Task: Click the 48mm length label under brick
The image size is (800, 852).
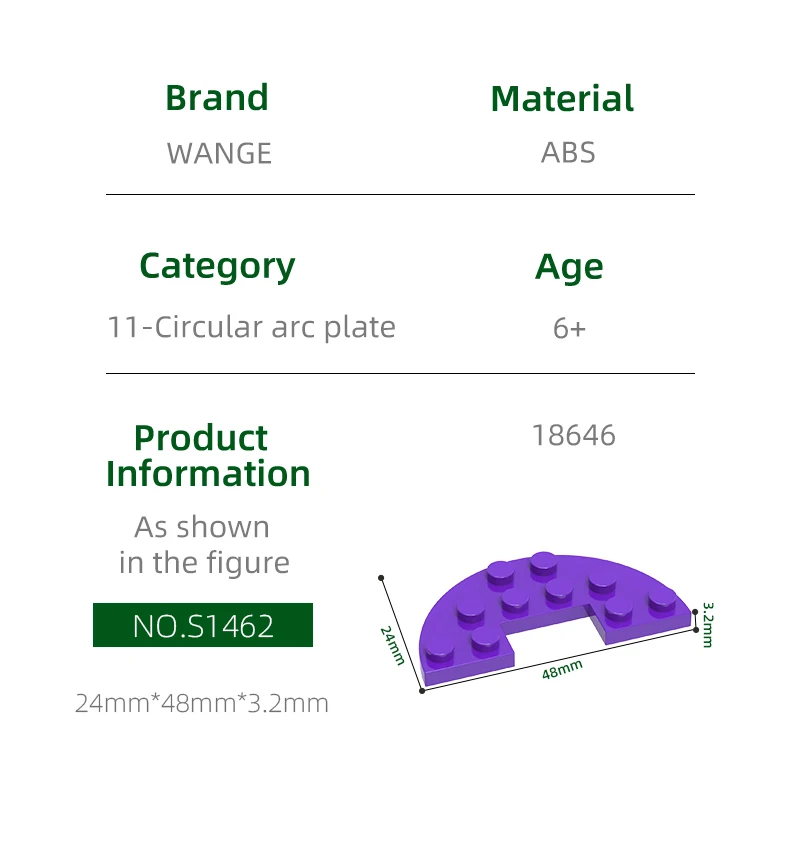Action: [x=562, y=670]
